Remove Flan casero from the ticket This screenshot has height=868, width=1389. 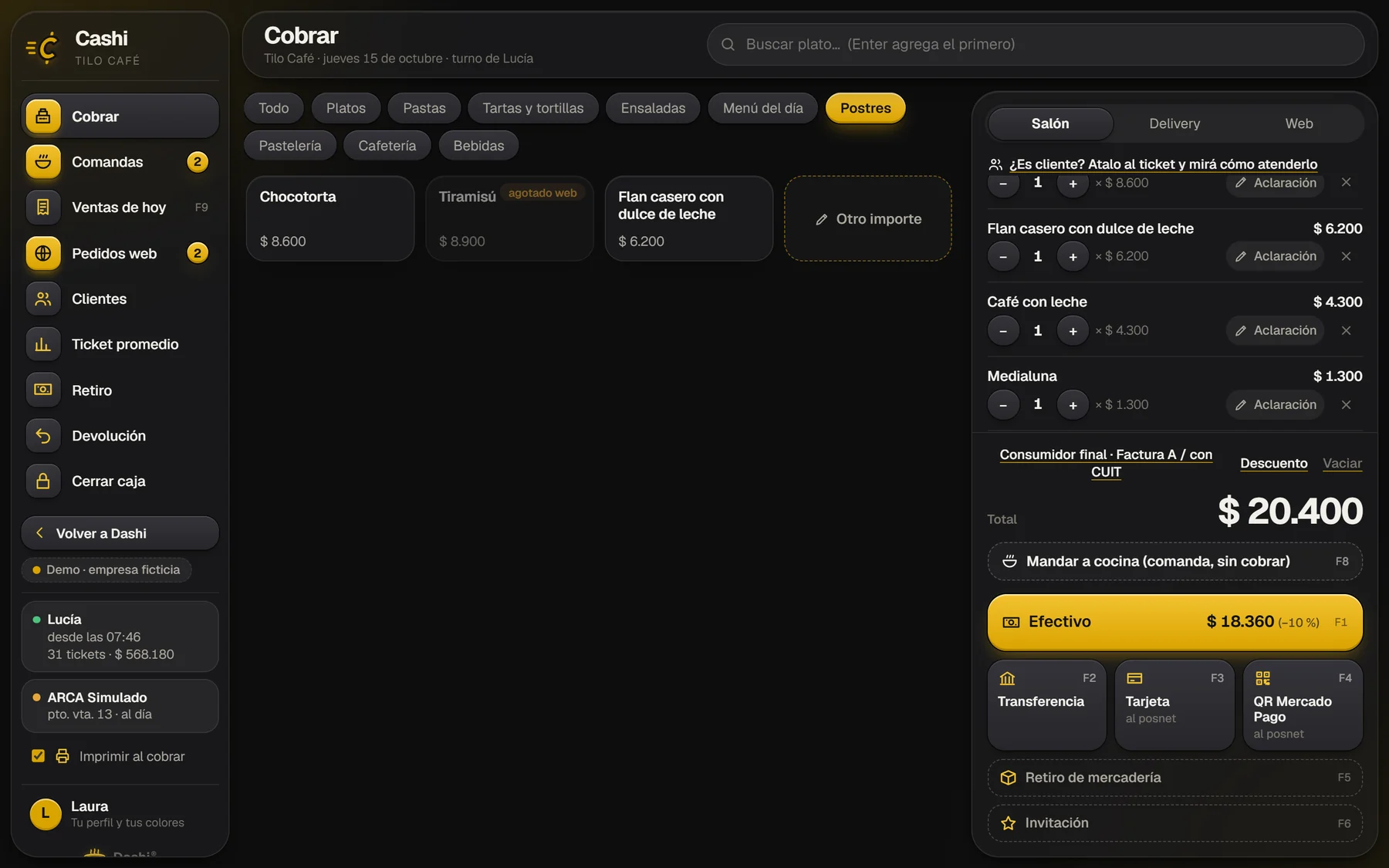click(x=1346, y=256)
